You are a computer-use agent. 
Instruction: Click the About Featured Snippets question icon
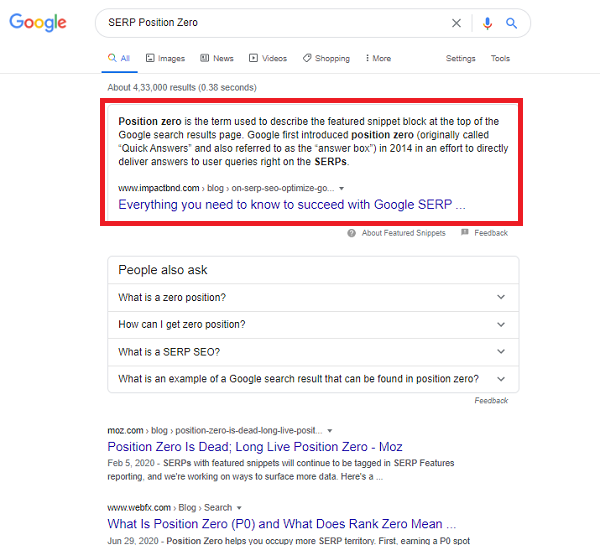pyautogui.click(x=351, y=233)
